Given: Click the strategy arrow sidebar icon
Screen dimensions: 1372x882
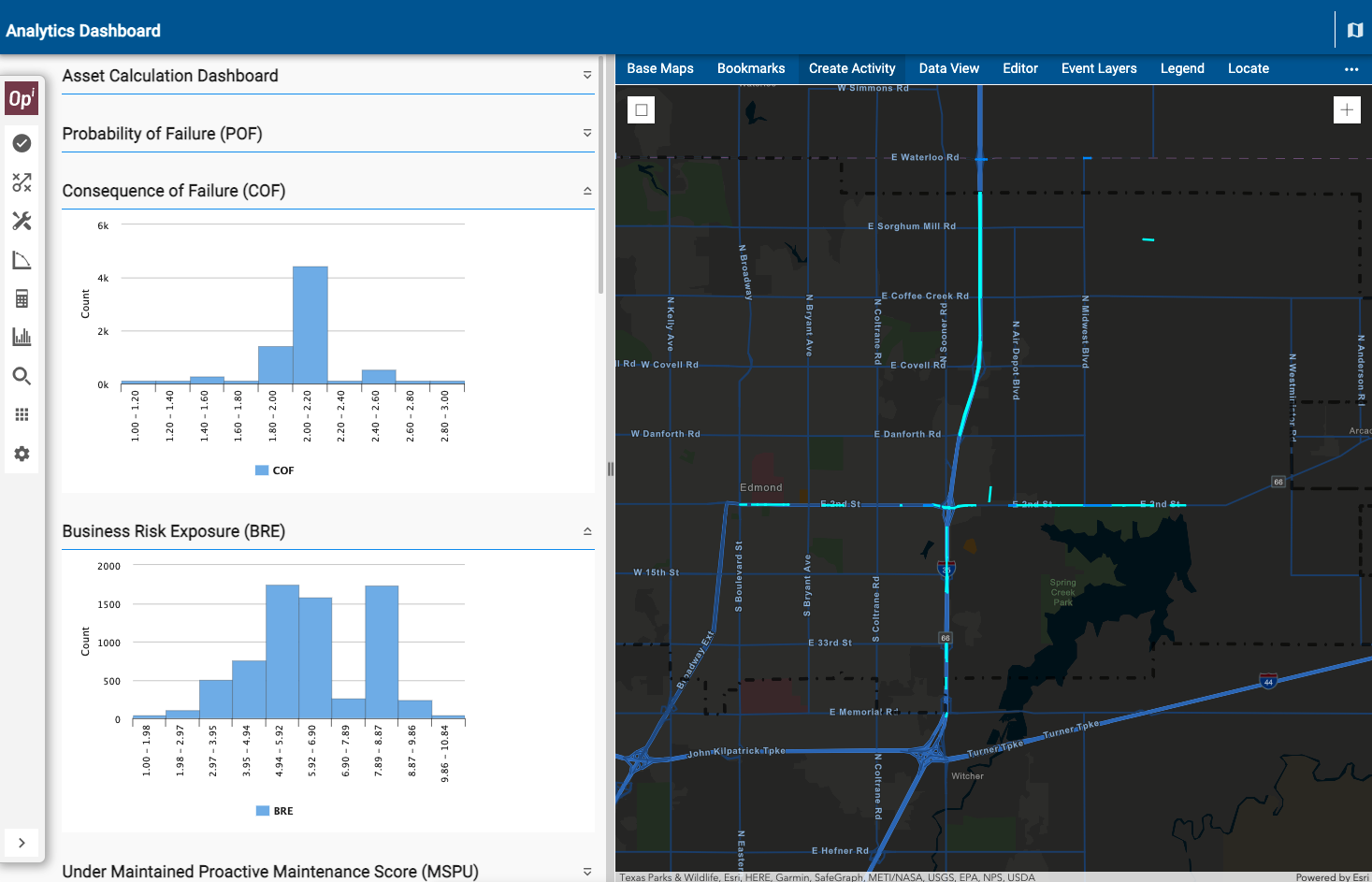Looking at the screenshot, I should 22,182.
